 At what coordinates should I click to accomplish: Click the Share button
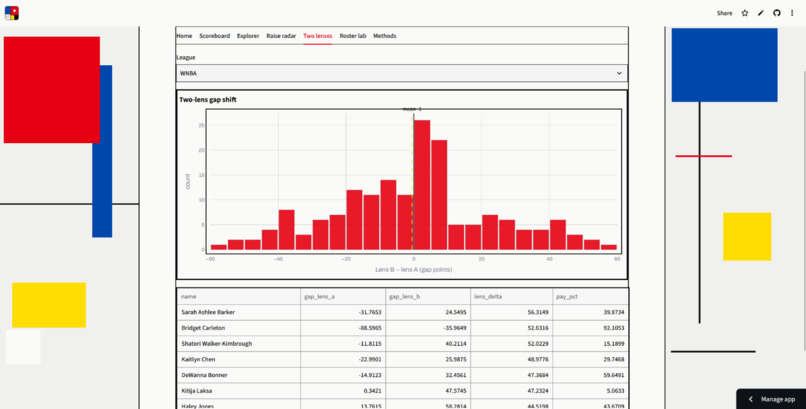724,13
